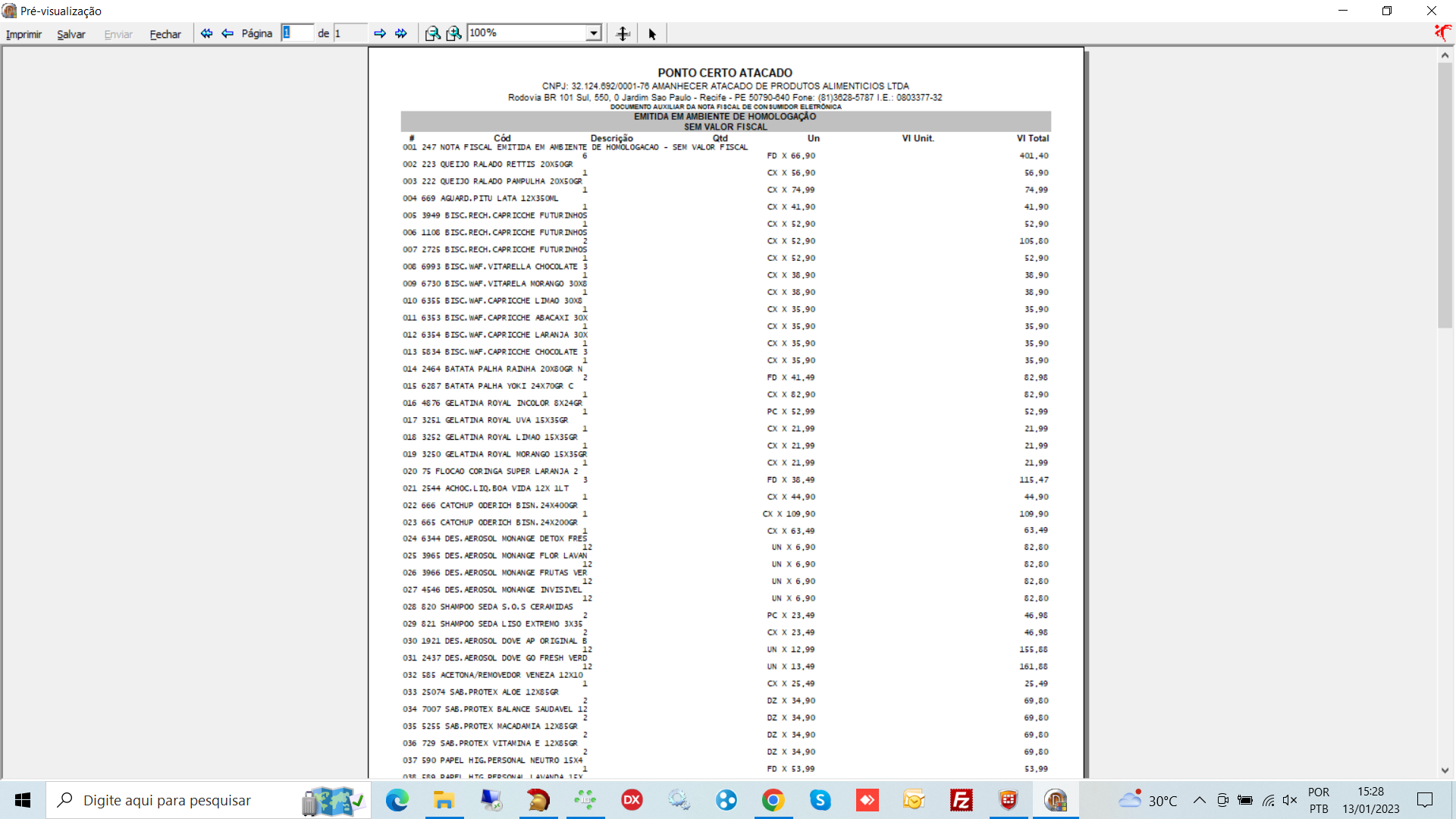Open FileZilla from the taskbar
Screen dimensions: 1456x819
click(x=961, y=800)
